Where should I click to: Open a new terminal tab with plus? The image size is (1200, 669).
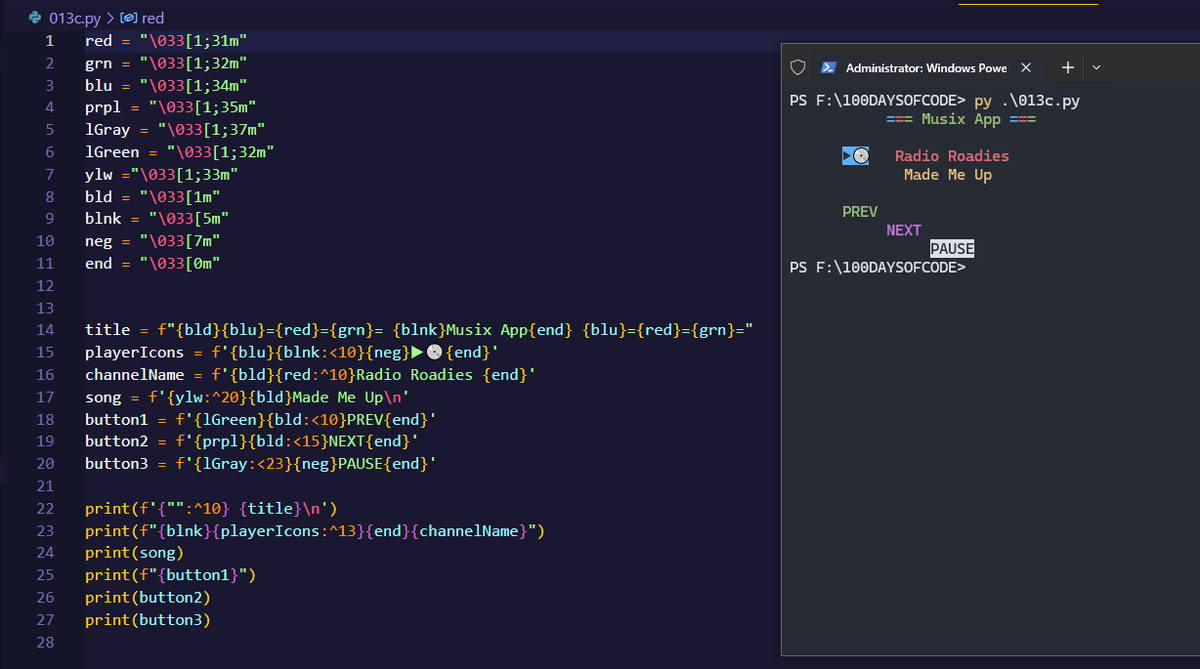(x=1067, y=68)
